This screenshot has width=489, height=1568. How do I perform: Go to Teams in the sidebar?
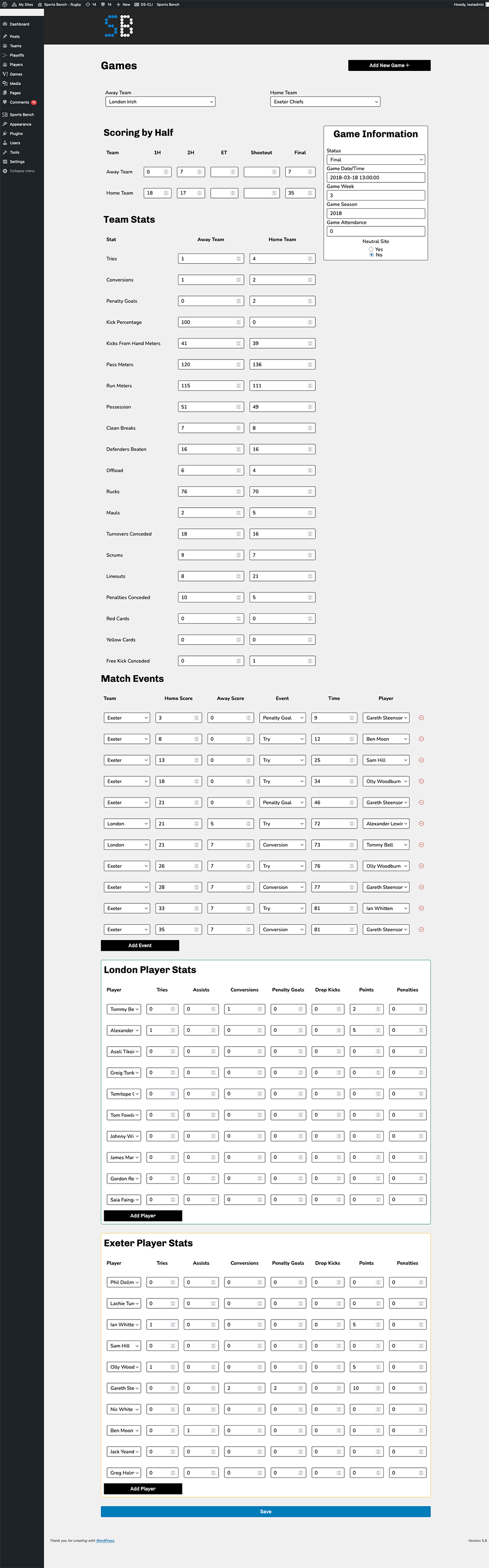[x=15, y=45]
